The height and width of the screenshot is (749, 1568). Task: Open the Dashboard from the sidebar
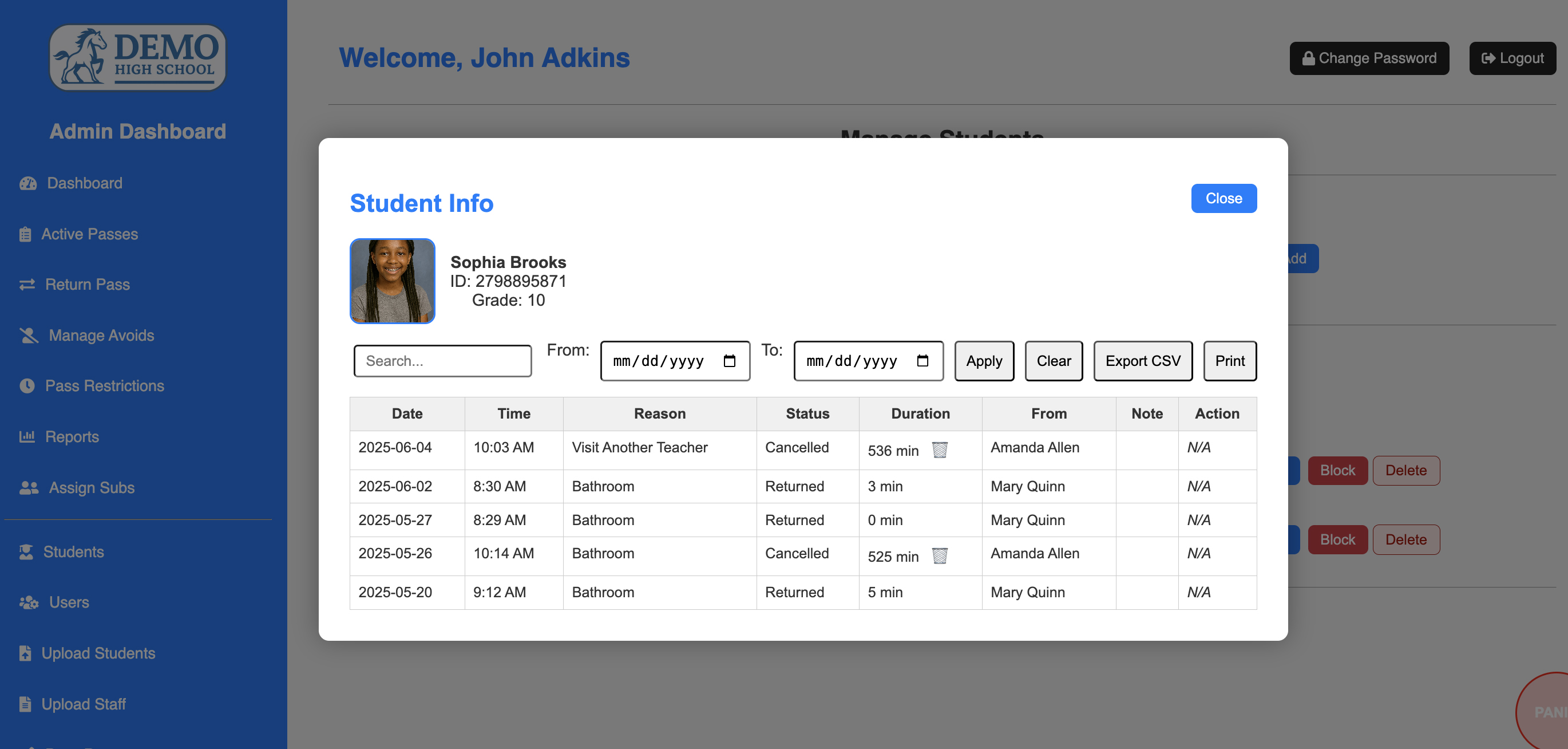click(84, 183)
